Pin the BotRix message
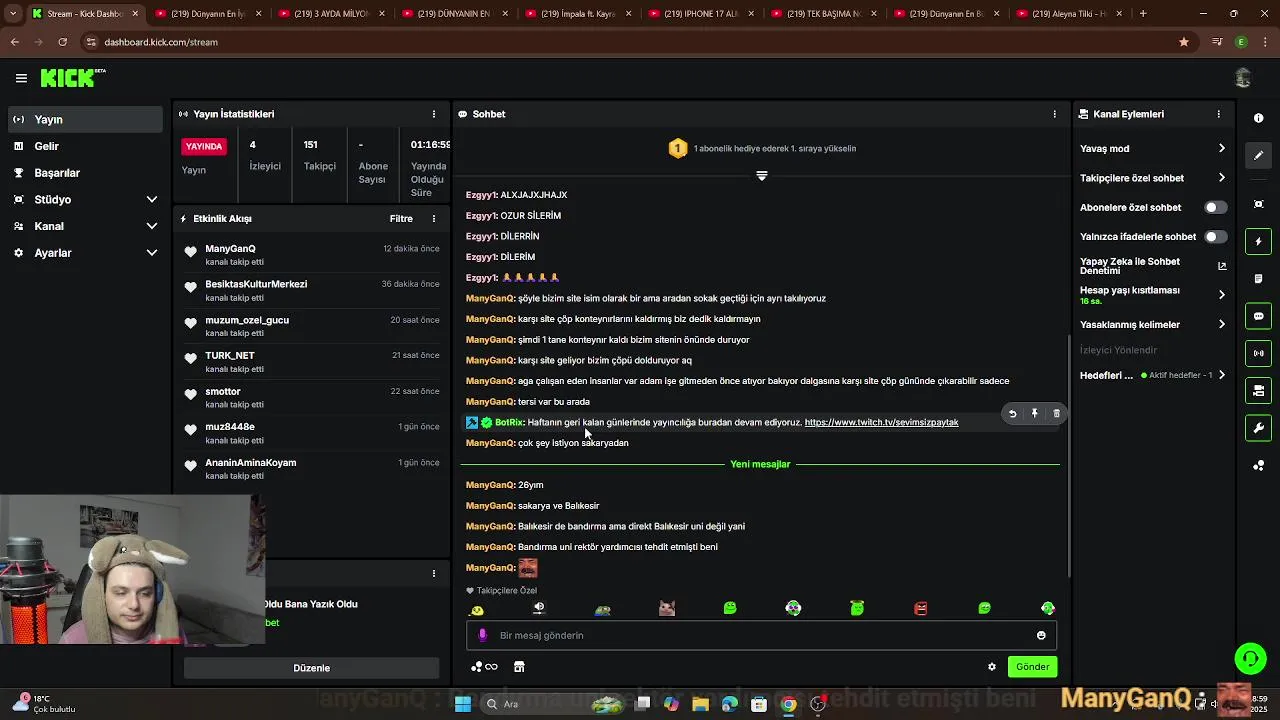Viewport: 1280px width, 720px height. tap(1034, 414)
